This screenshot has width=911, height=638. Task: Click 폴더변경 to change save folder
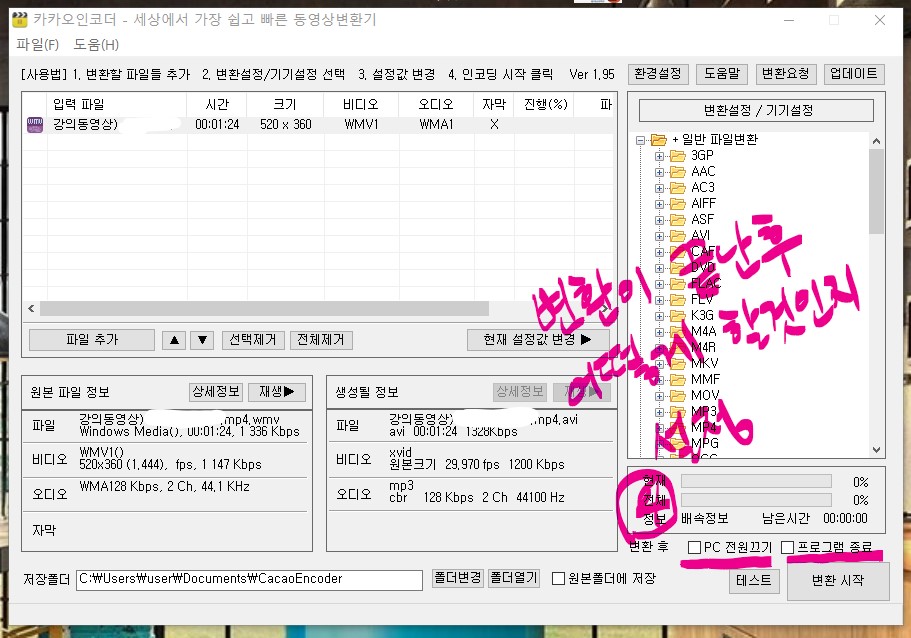click(x=458, y=578)
